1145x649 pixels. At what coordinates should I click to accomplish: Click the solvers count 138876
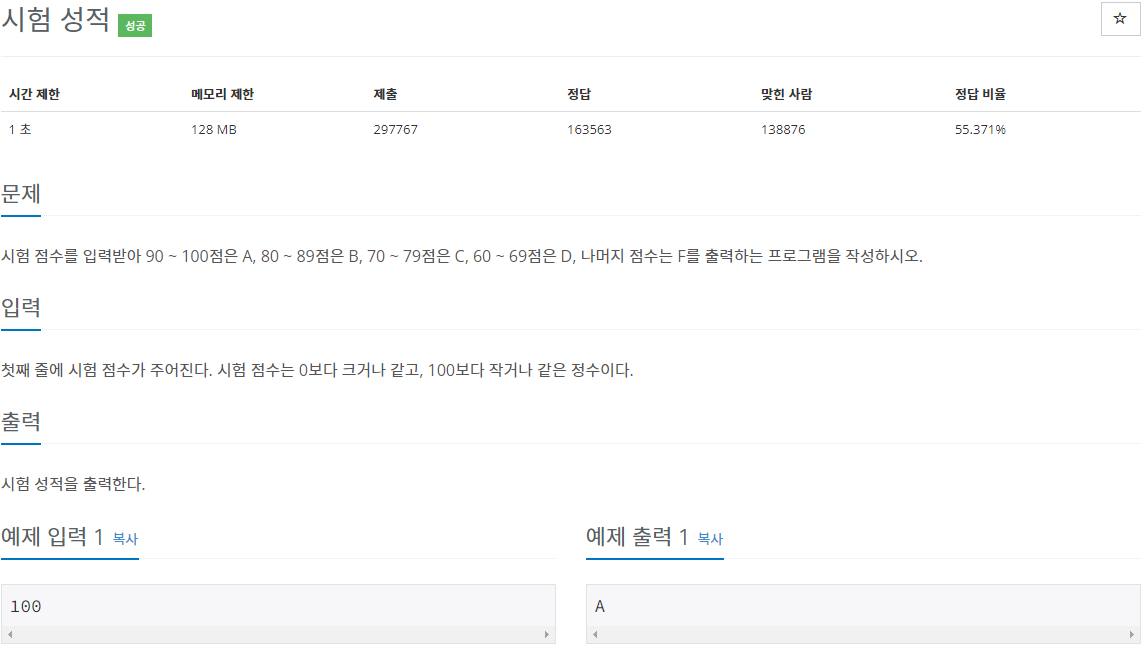pos(783,129)
